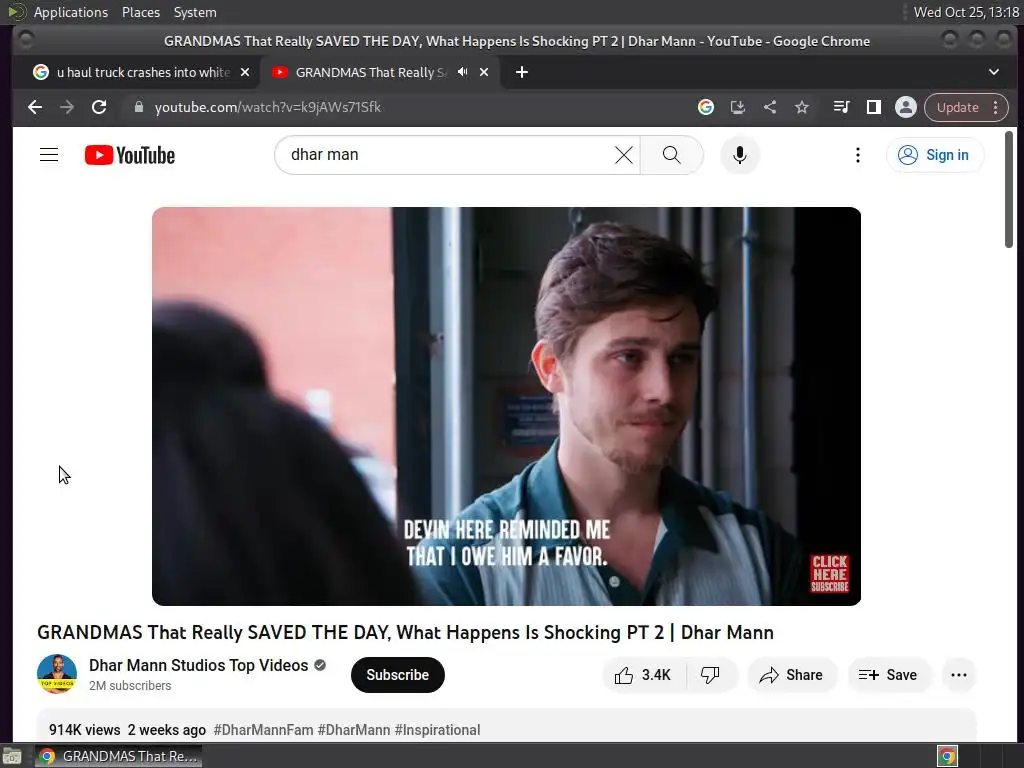This screenshot has height=768, width=1024.
Task: Reload the YouTube page
Action: point(99,107)
